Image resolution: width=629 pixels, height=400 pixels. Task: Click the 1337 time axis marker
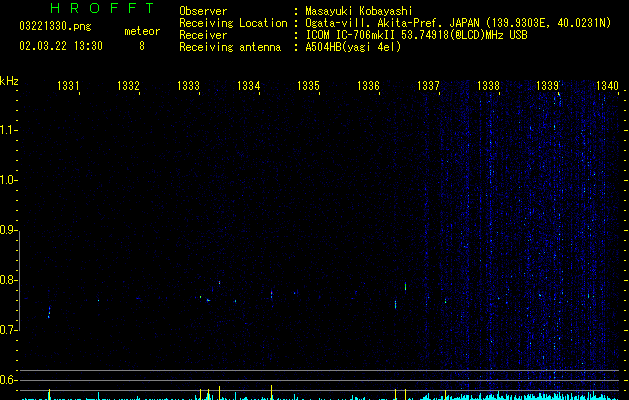pyautogui.click(x=428, y=85)
